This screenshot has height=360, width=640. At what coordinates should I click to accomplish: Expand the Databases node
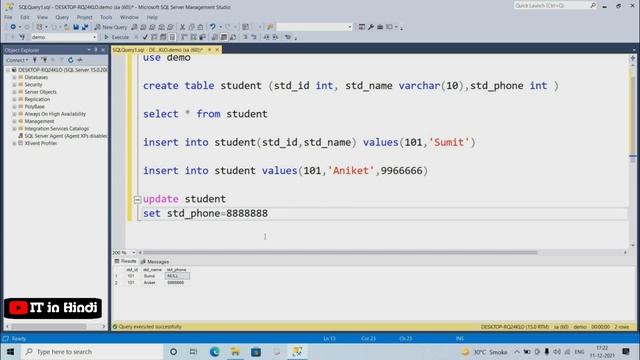pyautogui.click(x=14, y=77)
